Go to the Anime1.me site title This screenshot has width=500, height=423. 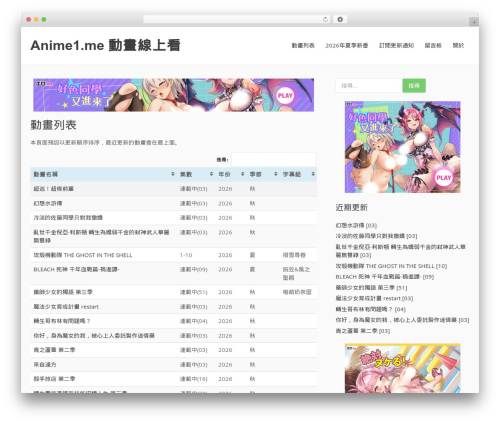(105, 45)
